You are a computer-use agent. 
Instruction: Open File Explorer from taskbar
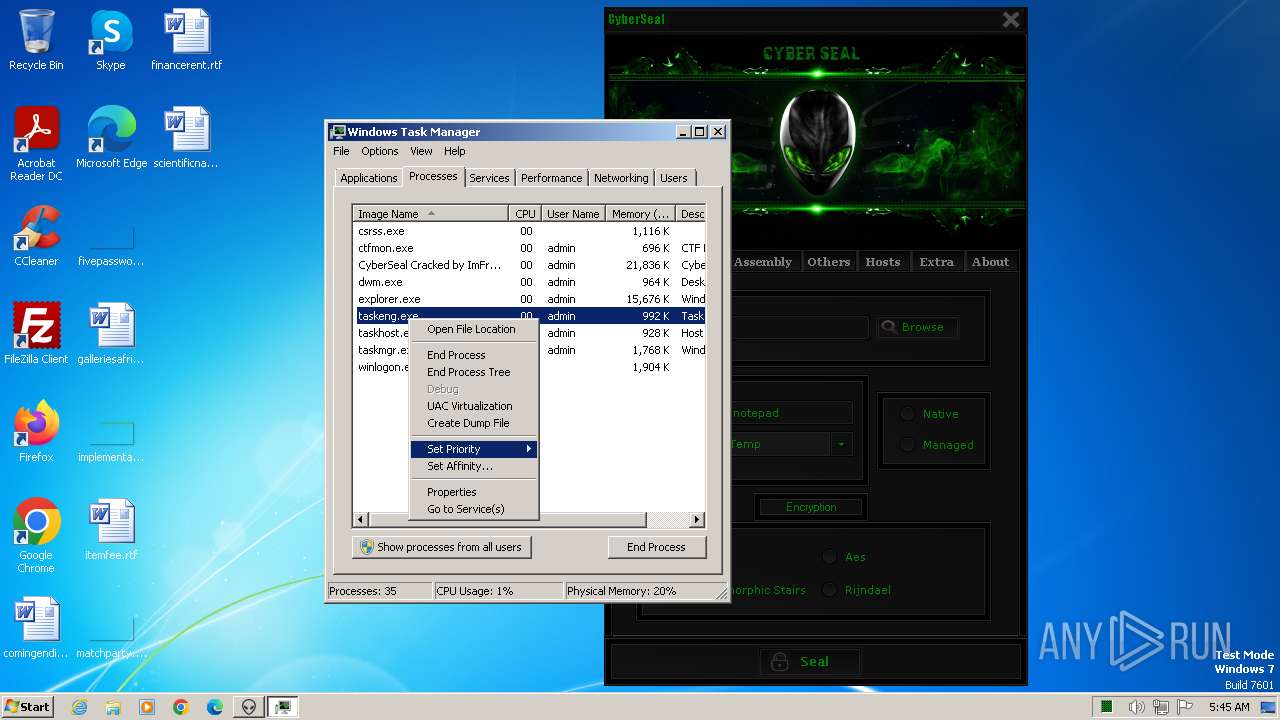point(113,707)
